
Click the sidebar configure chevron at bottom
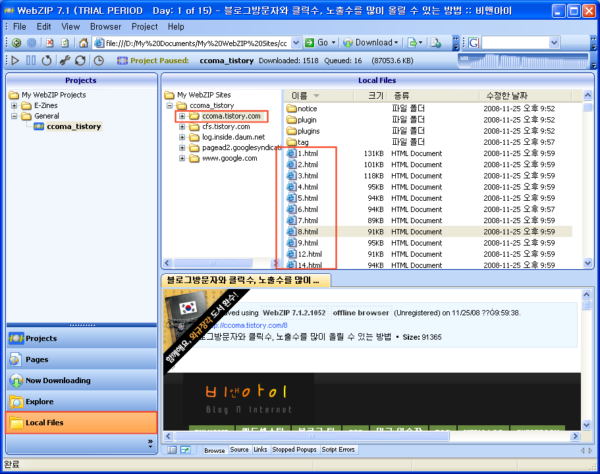150,443
